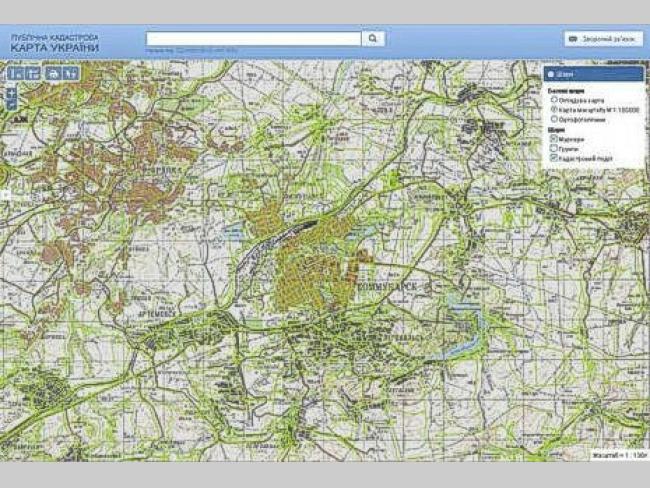Zoom out with the minus button
This screenshot has width=650, height=488.
[x=11, y=104]
